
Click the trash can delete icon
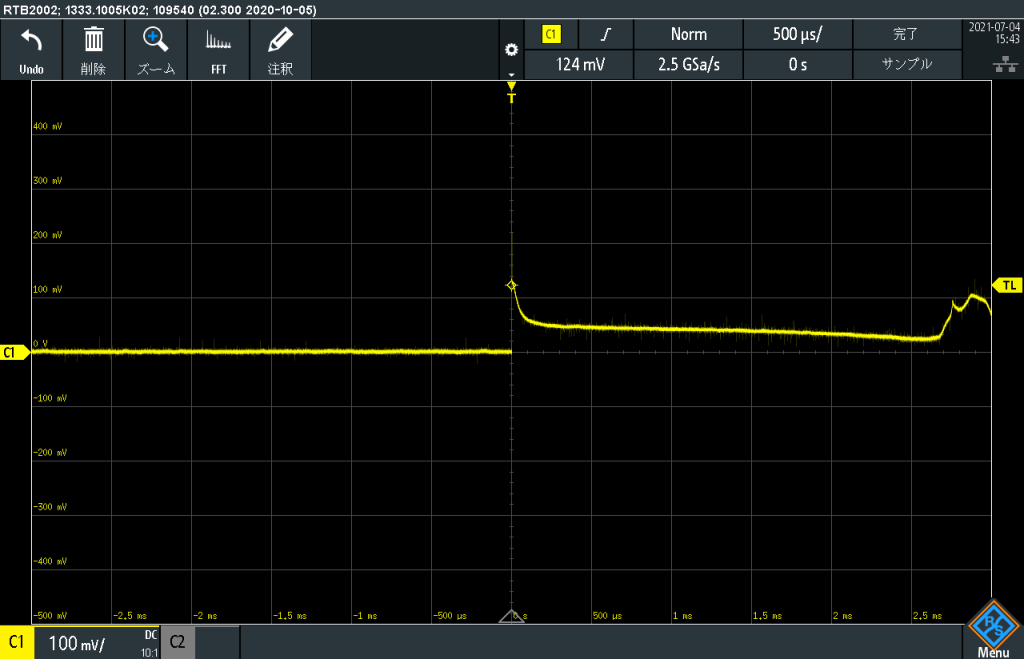(x=93, y=41)
